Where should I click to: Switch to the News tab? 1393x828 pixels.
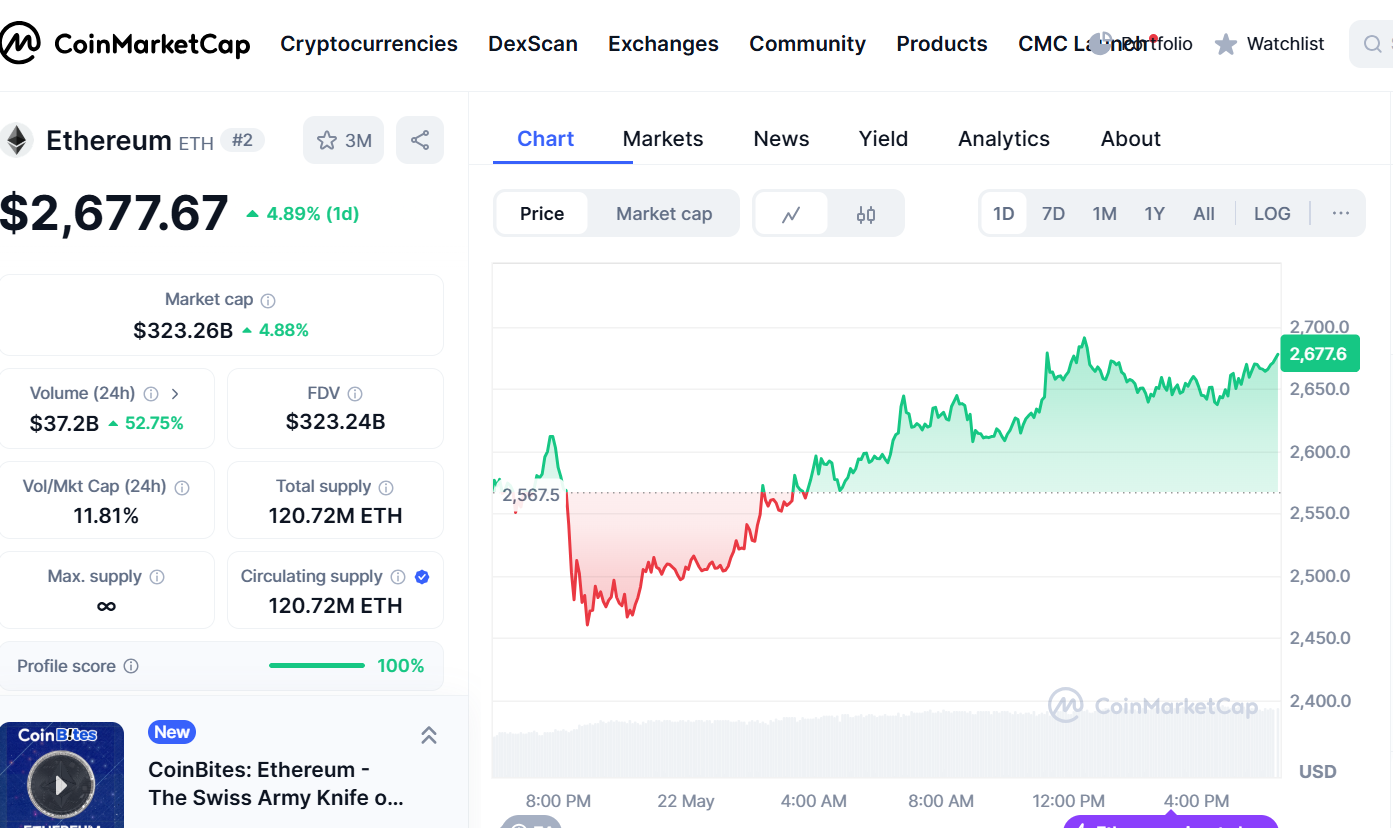click(x=781, y=139)
